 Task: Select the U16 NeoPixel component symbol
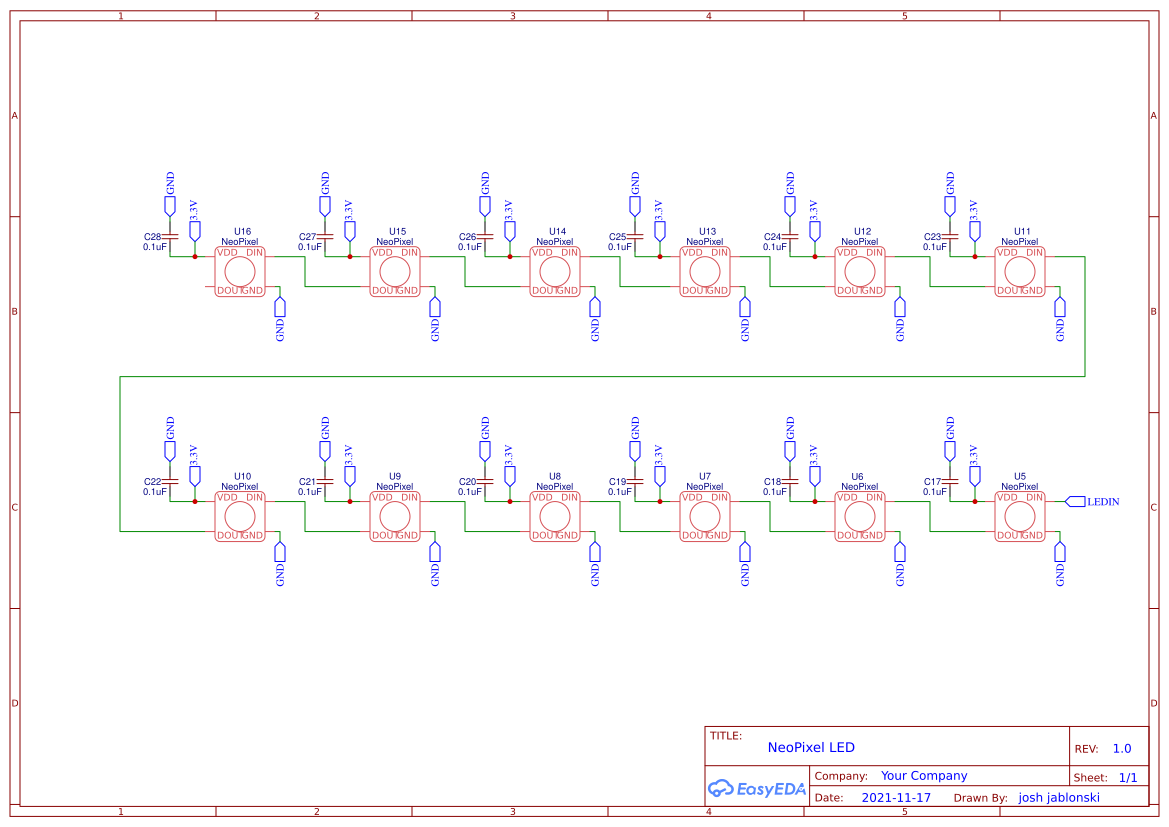coord(238,270)
